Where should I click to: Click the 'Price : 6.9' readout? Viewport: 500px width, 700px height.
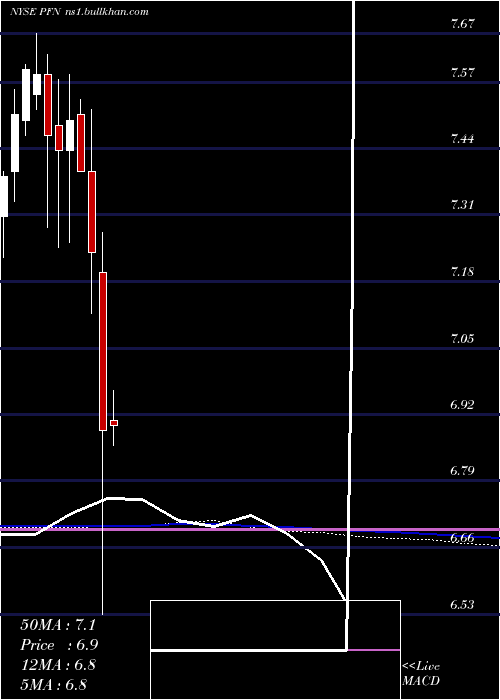coord(59,645)
